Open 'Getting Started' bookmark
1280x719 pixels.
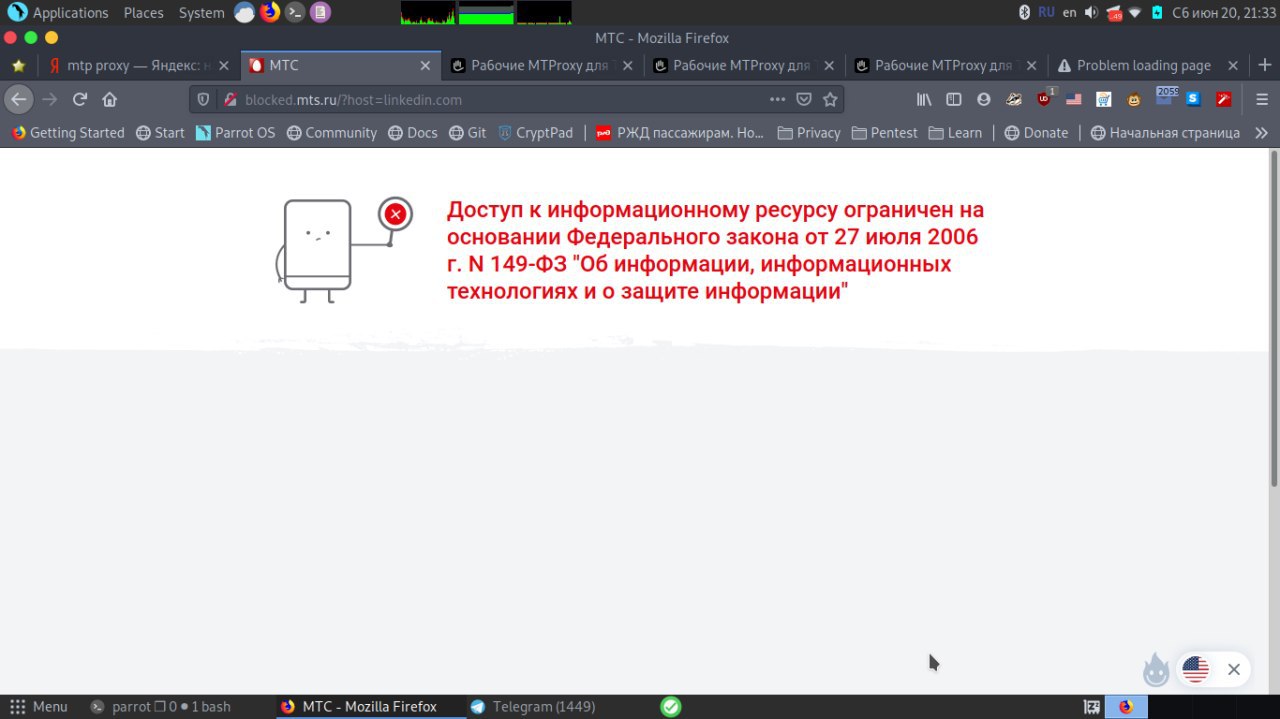point(68,132)
